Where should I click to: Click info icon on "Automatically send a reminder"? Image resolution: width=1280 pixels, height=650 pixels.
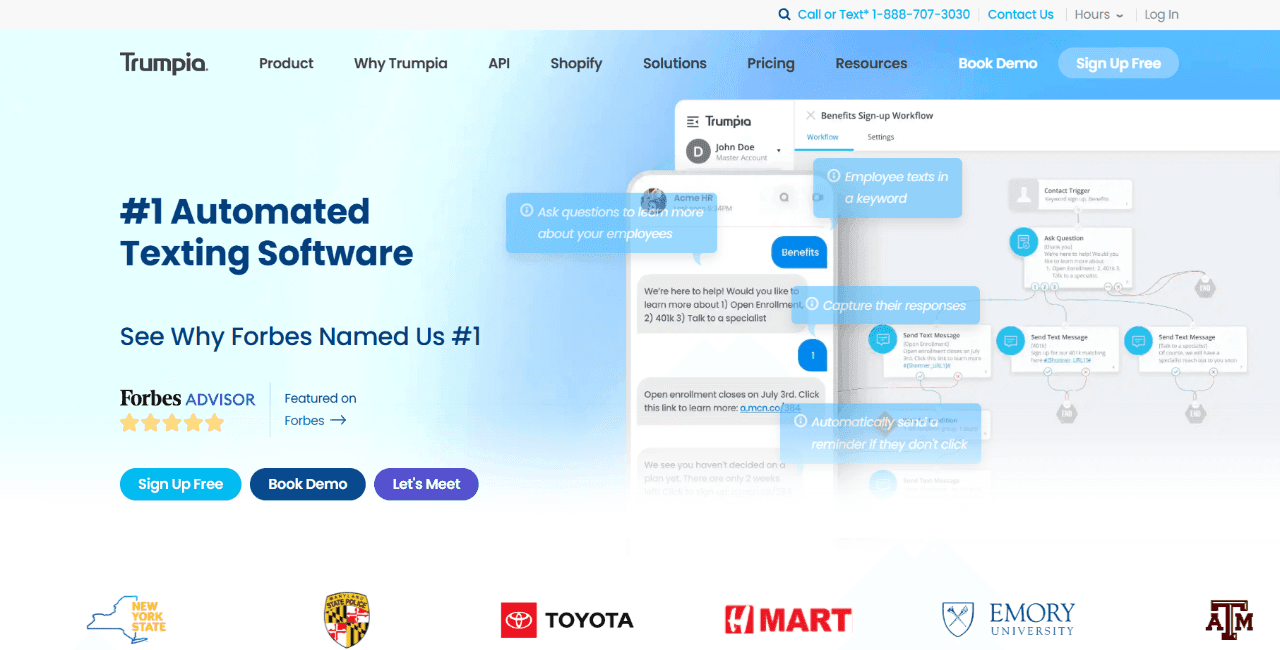pyautogui.click(x=799, y=422)
